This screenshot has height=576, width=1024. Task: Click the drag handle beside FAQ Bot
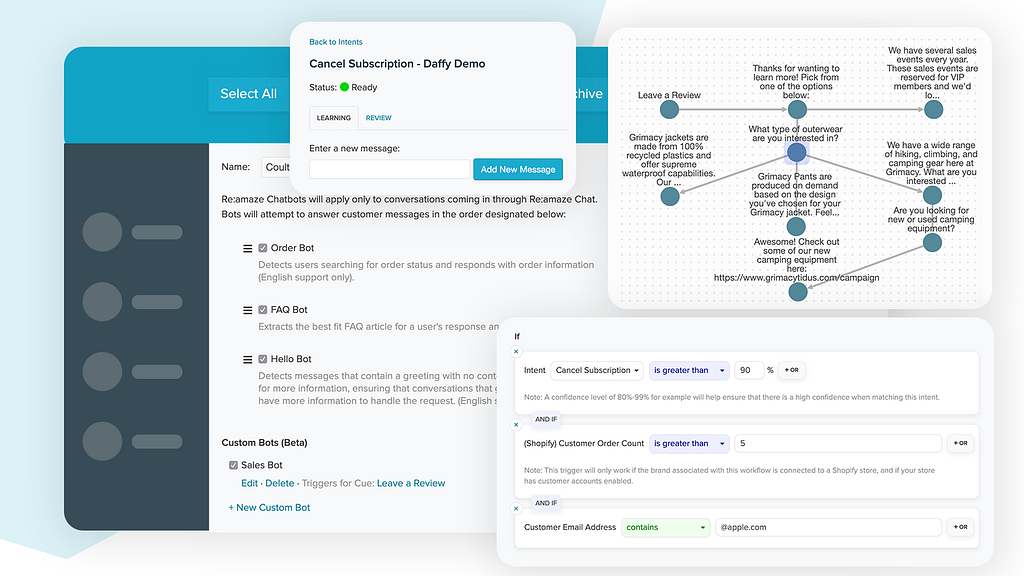pos(248,310)
